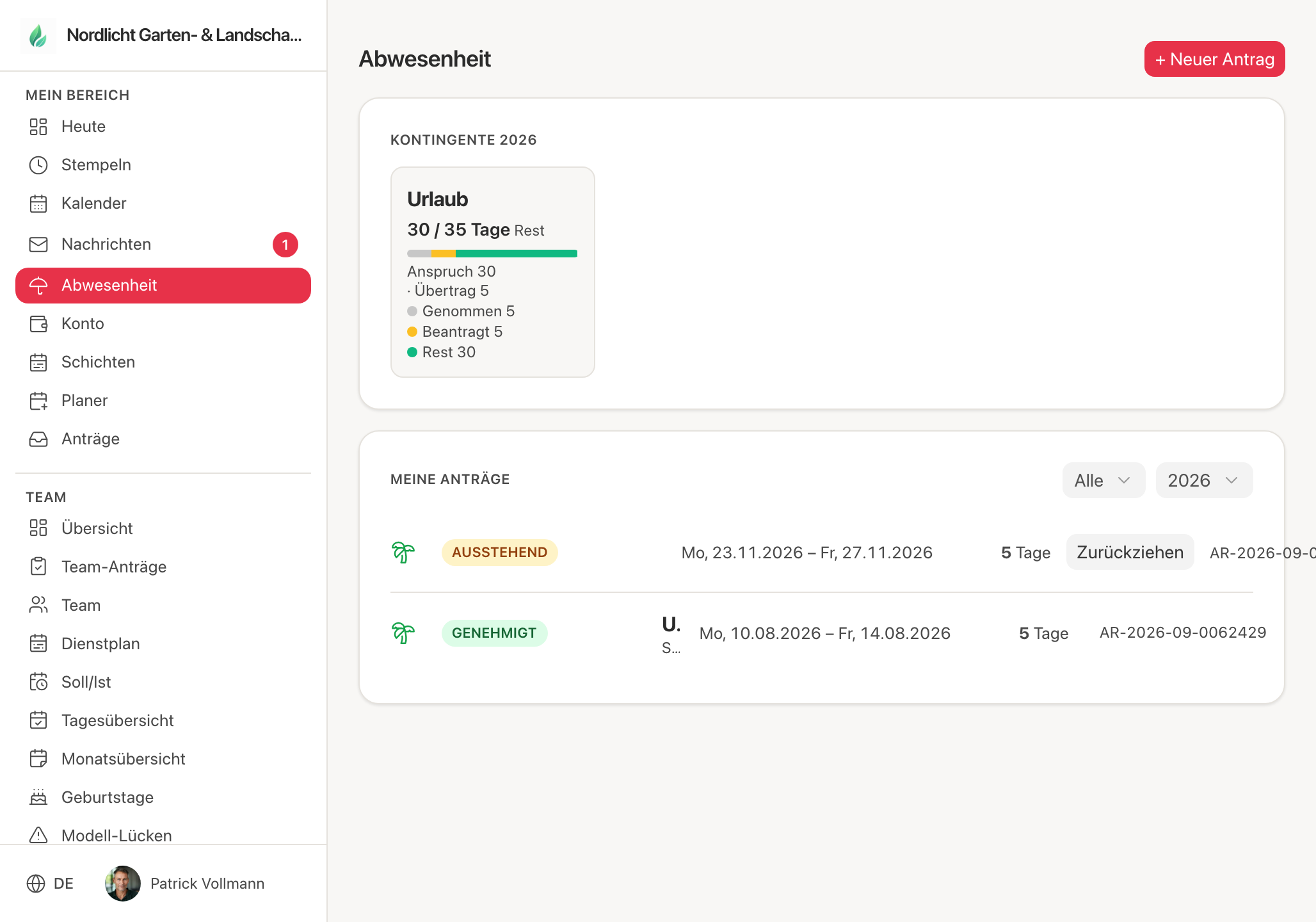Click the Urlaub quota card title
The width and height of the screenshot is (1316, 922).
tap(438, 199)
